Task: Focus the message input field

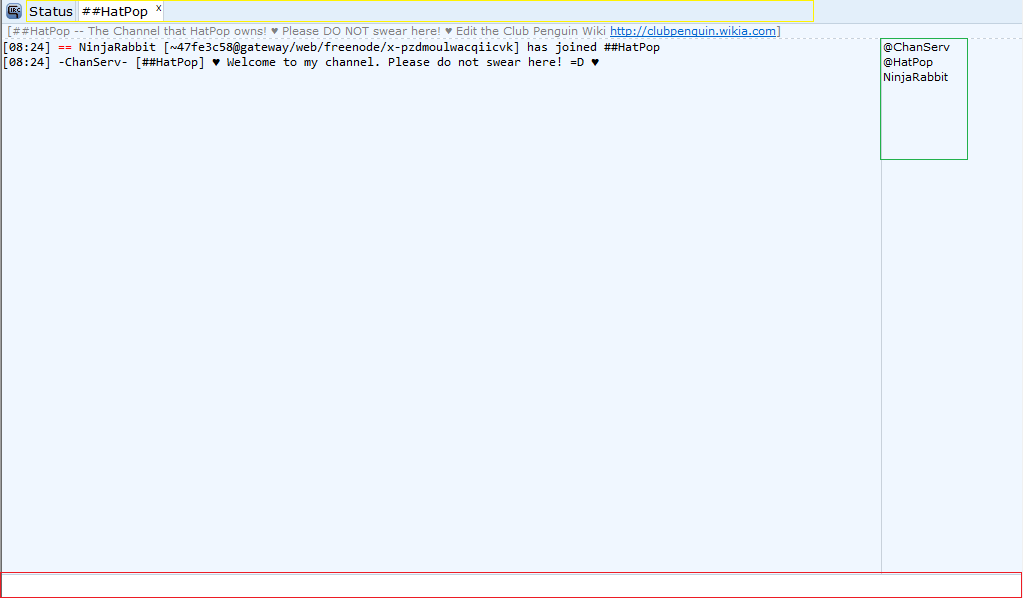Action: pos(511,585)
